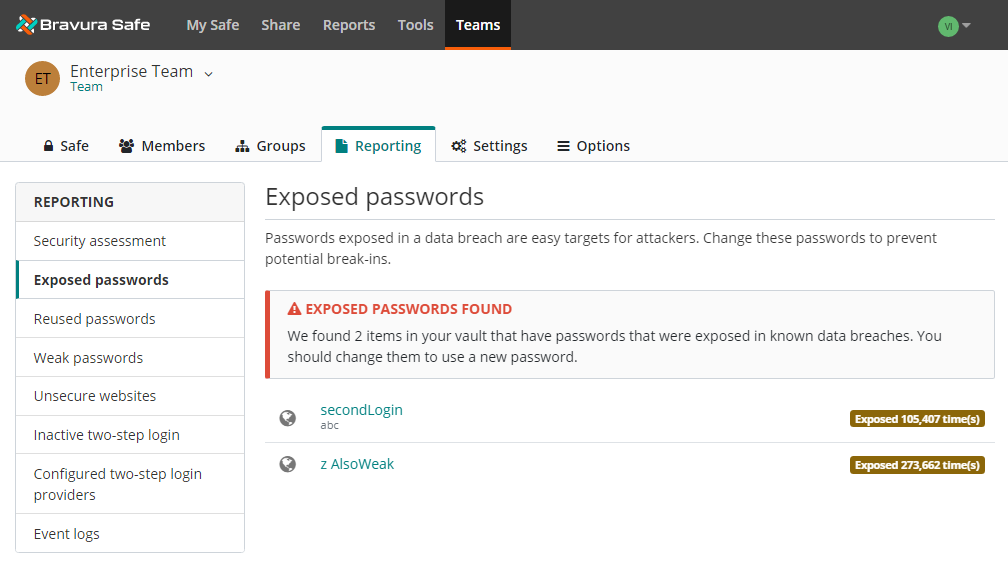Switch to the Safe tab
Viewport: 1008px width, 570px height.
(x=66, y=146)
